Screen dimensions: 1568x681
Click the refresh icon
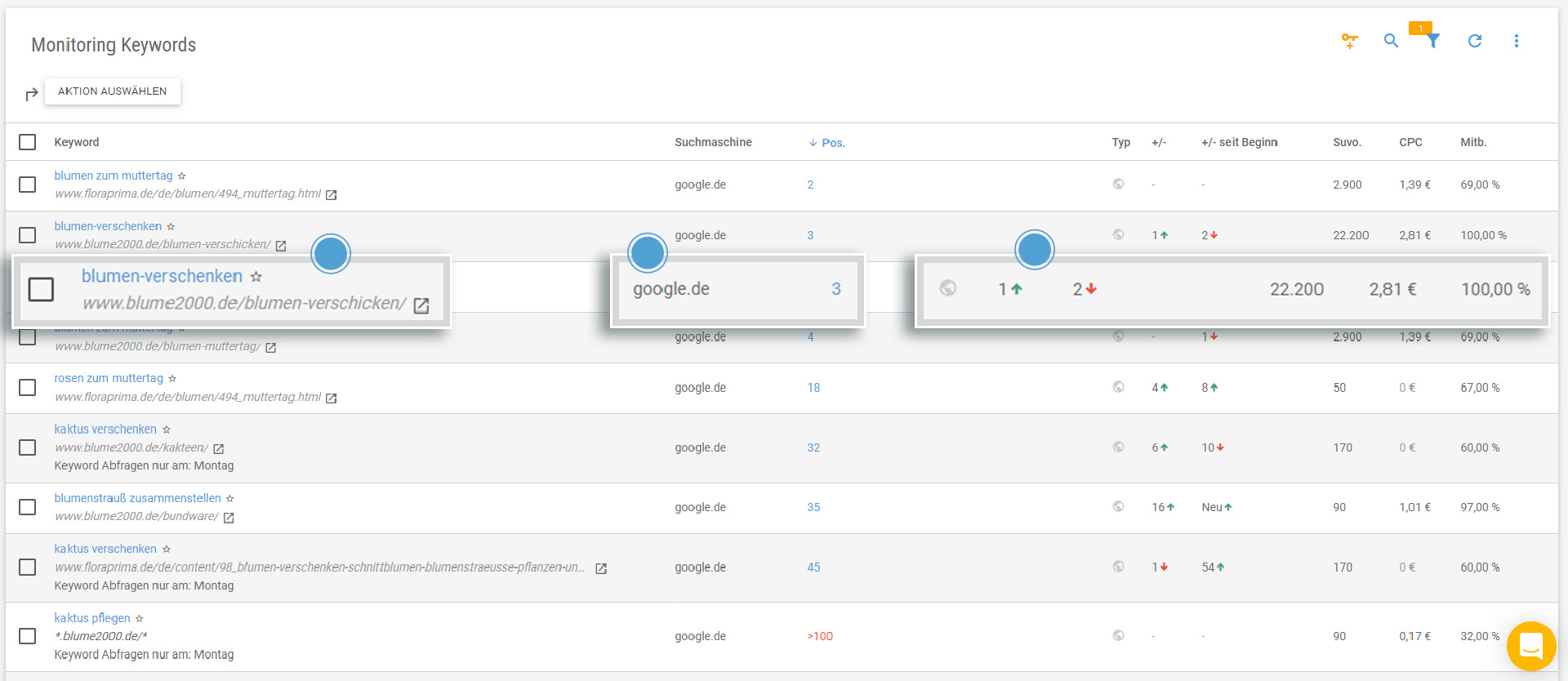(x=1474, y=41)
